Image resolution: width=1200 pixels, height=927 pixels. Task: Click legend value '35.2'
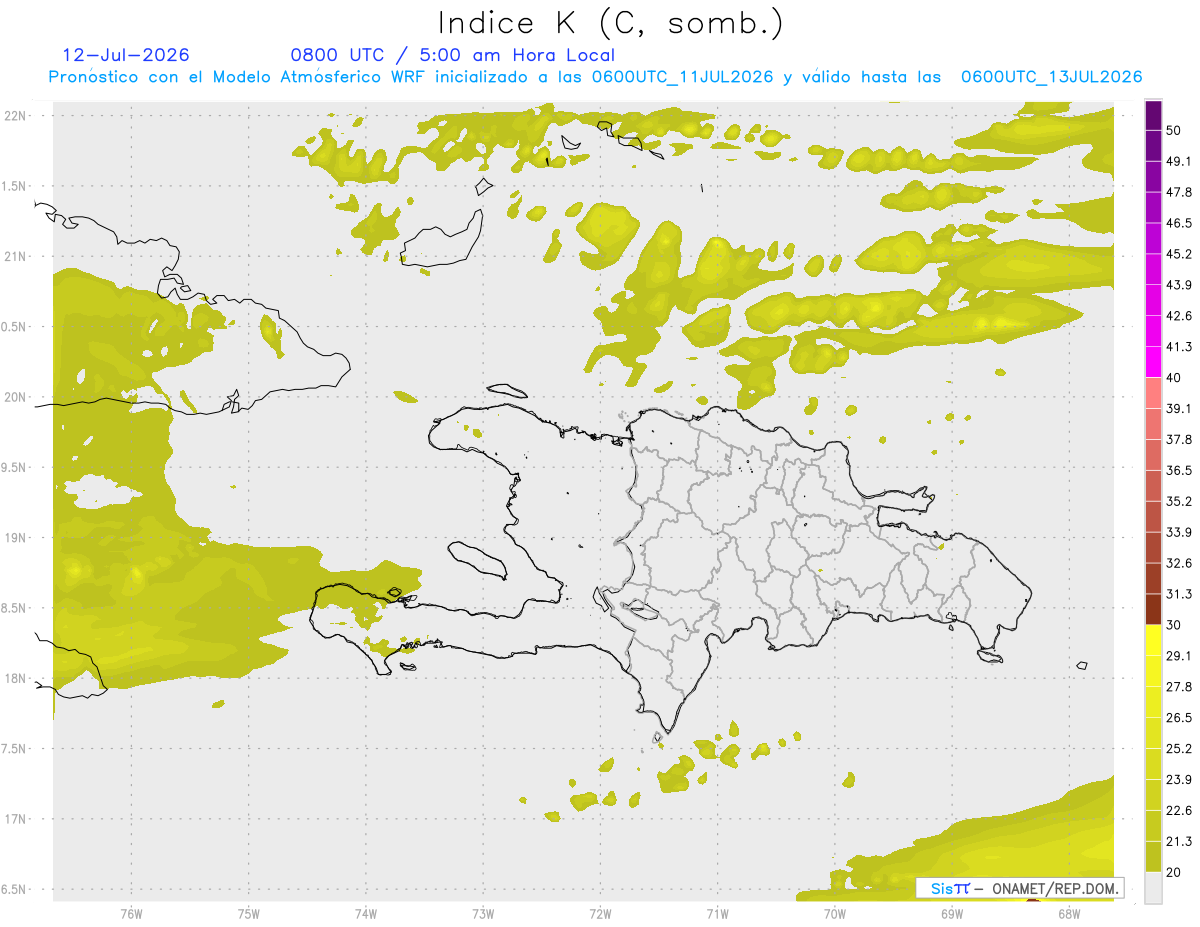point(1179,501)
